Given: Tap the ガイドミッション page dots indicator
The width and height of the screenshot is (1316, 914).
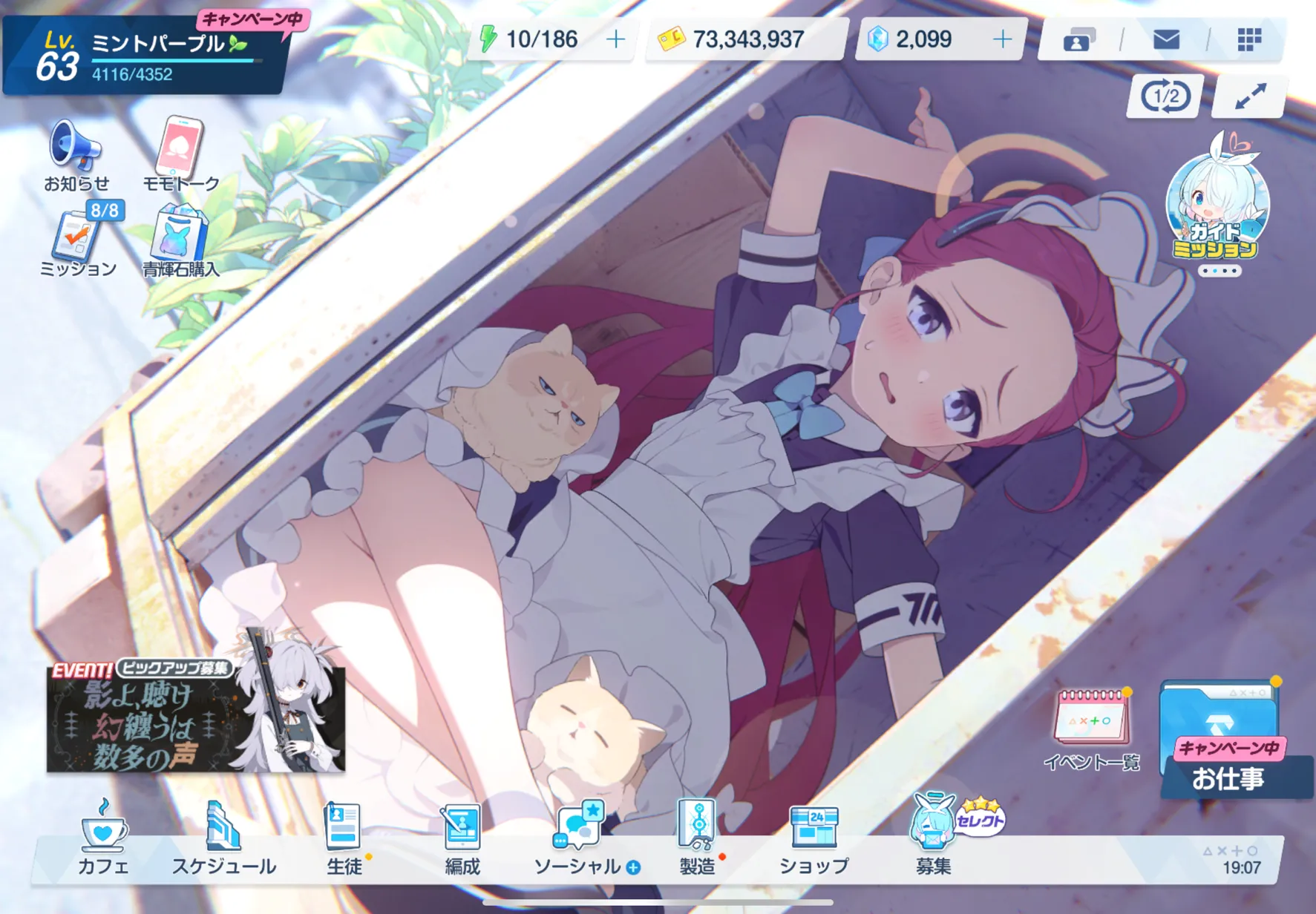Looking at the screenshot, I should pos(1218,271).
